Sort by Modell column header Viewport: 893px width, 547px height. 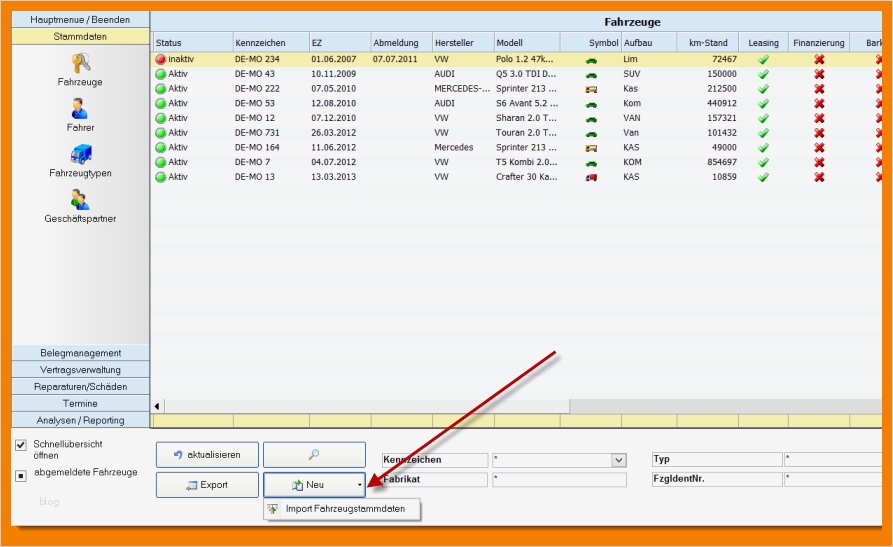(527, 43)
